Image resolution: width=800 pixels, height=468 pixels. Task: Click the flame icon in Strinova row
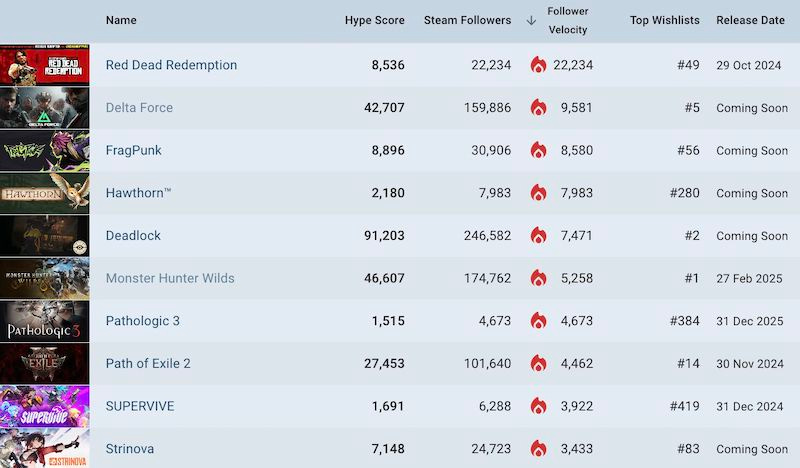538,449
